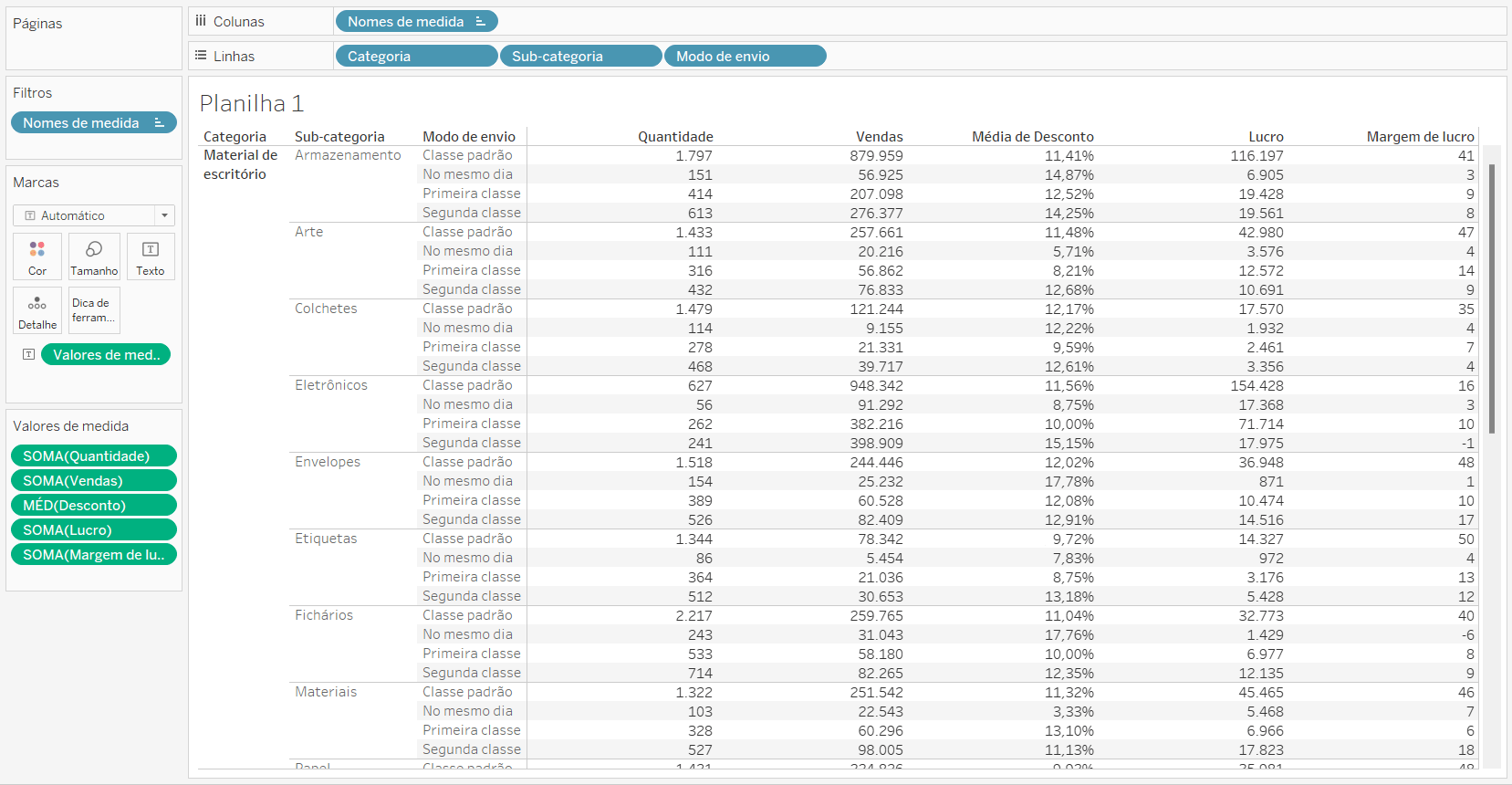This screenshot has height=785, width=1512.
Task: Click the Modo de envio column header
Action: 469,137
